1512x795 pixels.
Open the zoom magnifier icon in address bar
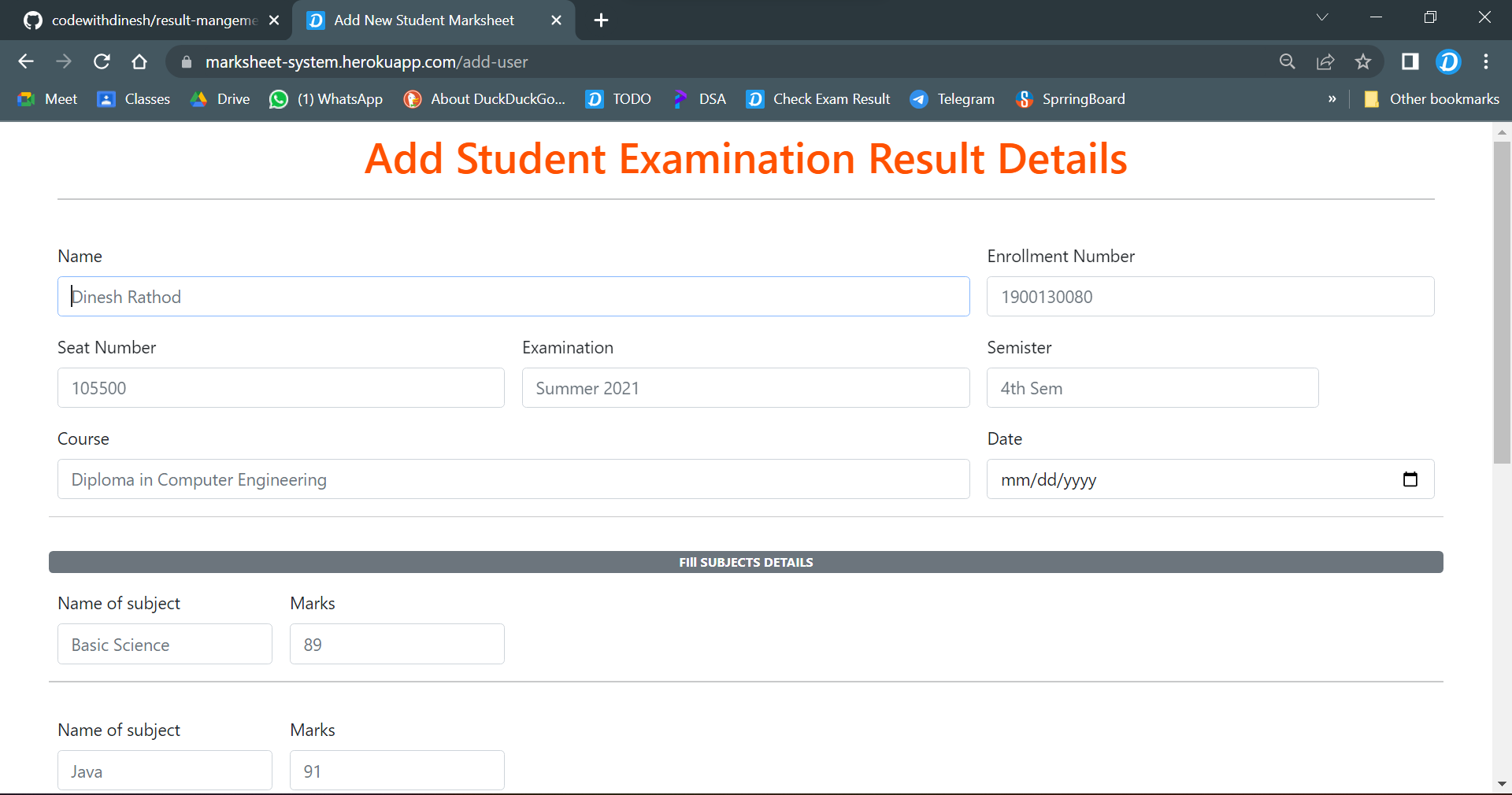tap(1288, 61)
